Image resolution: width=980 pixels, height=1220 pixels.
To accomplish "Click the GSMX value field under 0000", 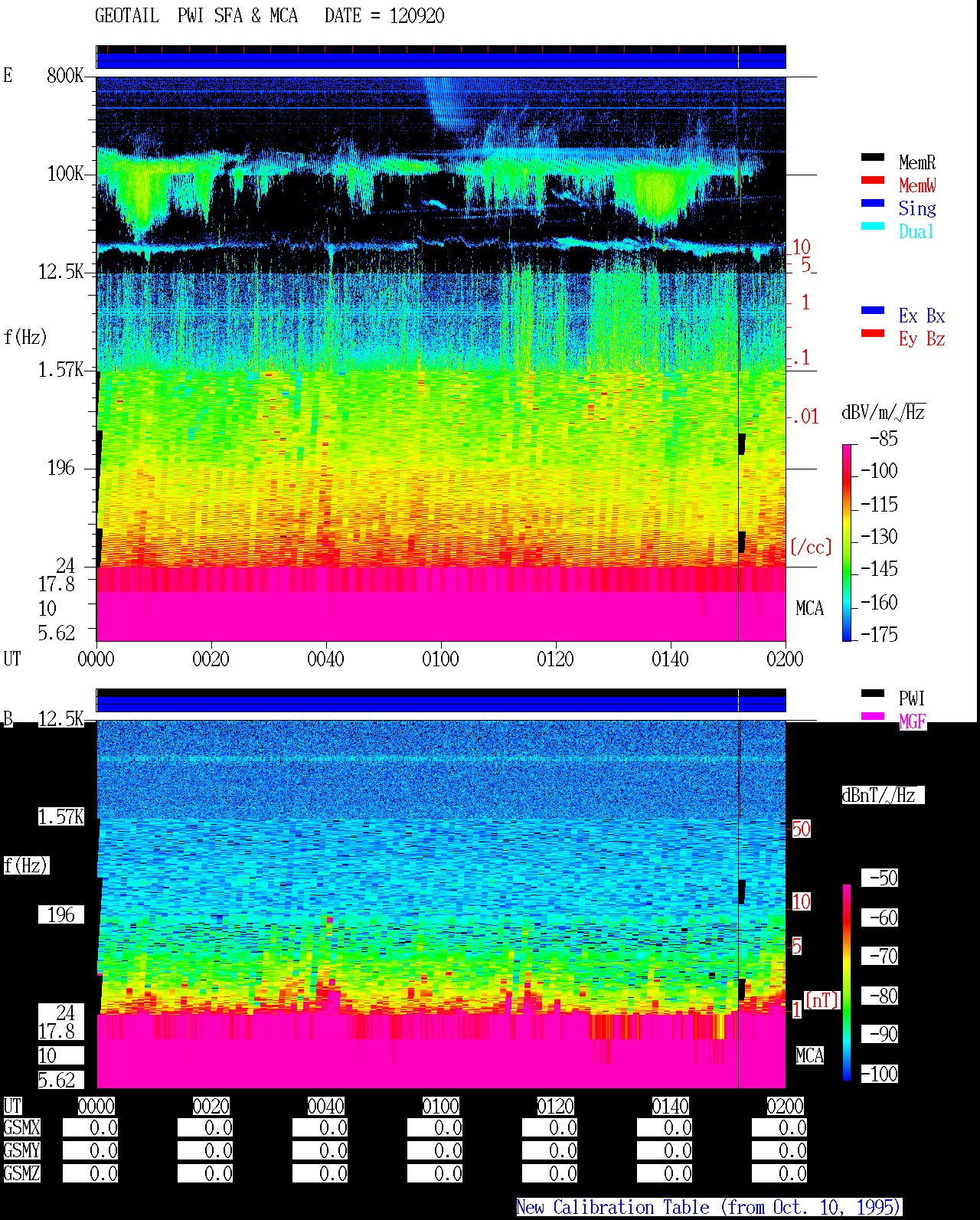I will 90,1128.
